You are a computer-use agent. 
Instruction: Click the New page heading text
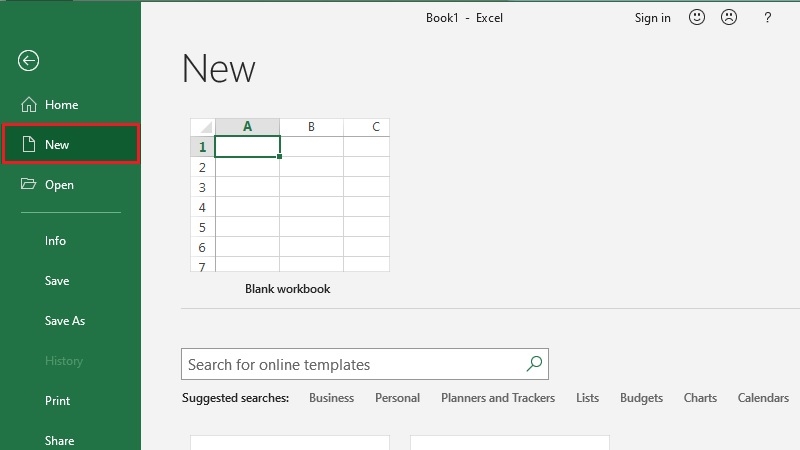(218, 69)
